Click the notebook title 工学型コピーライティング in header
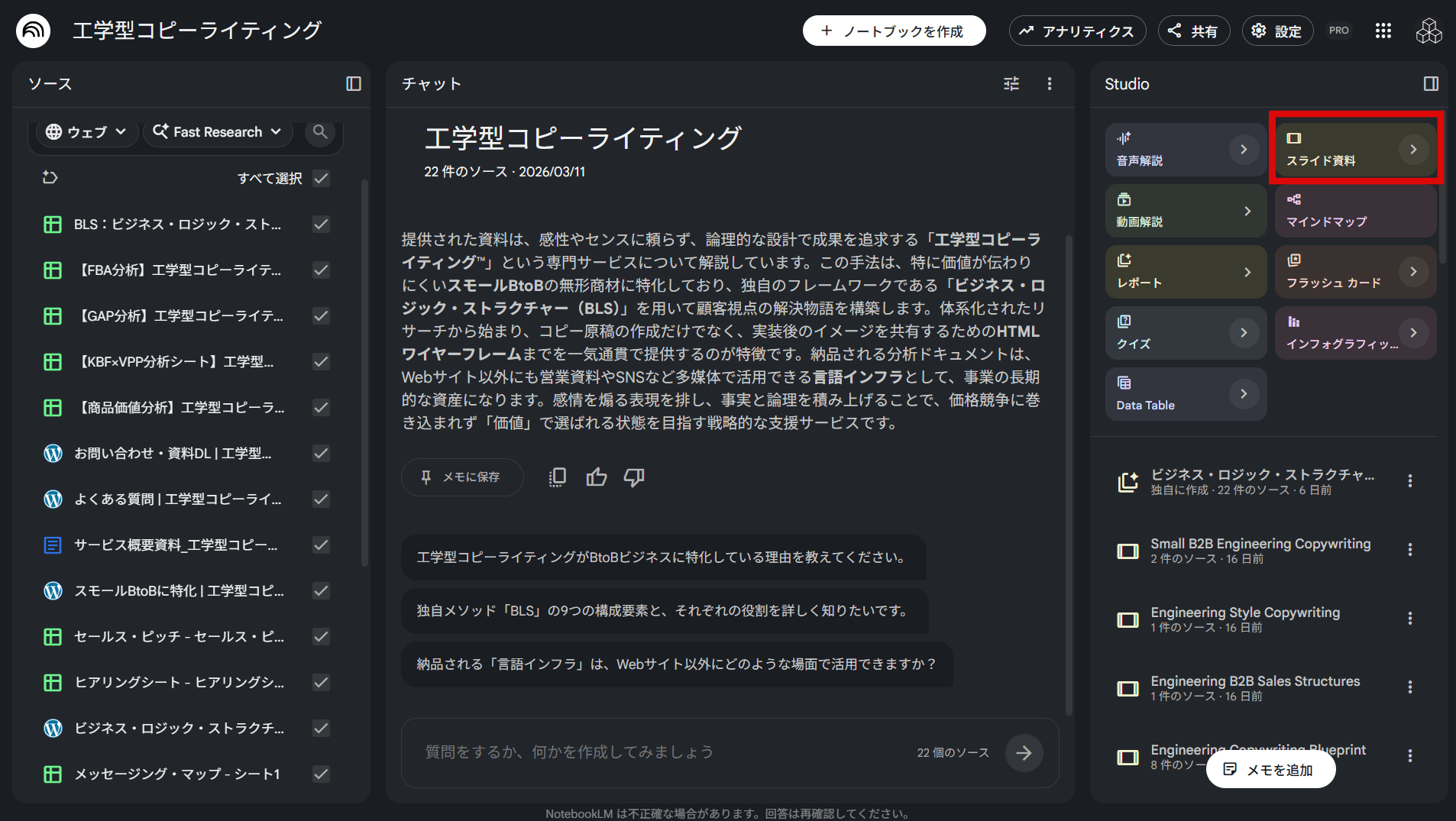The height and width of the screenshot is (821, 1456). pos(197,31)
